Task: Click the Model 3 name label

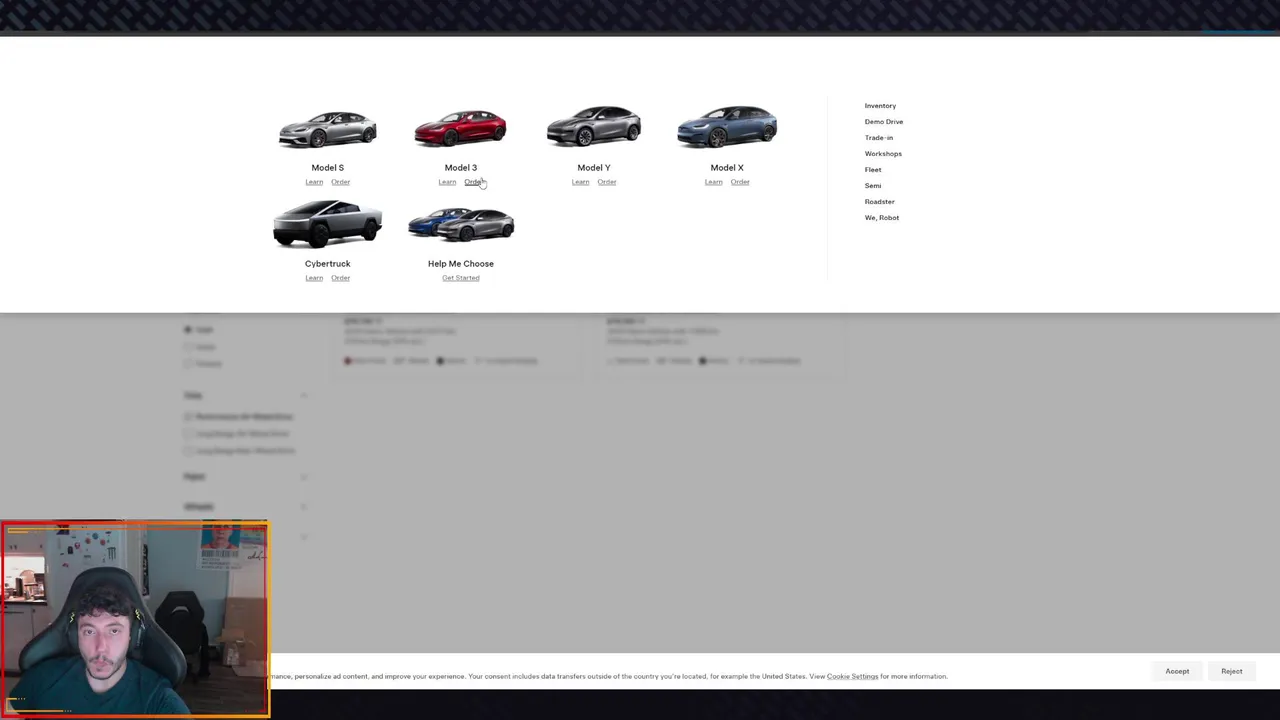Action: pos(460,168)
